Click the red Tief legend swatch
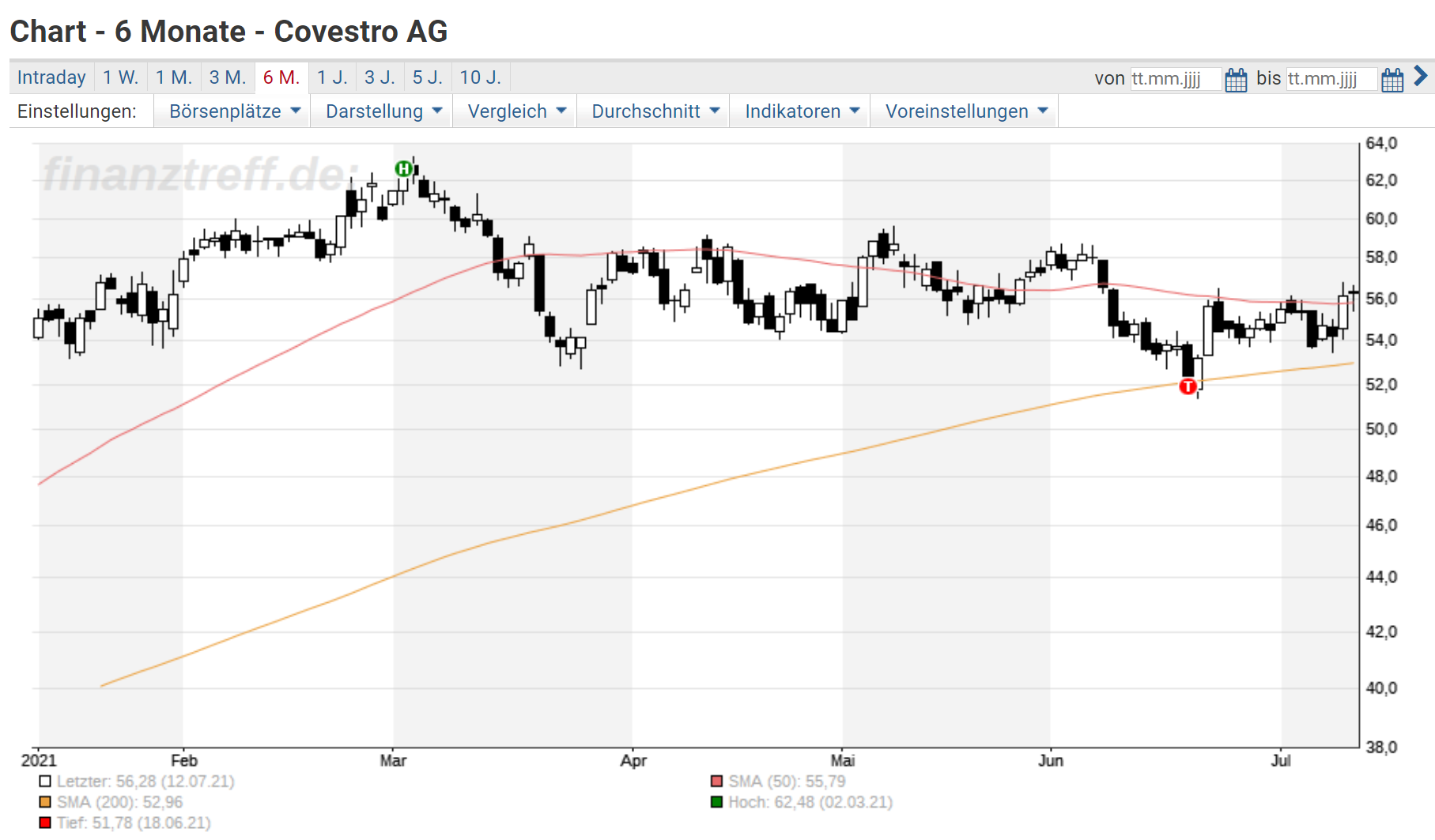 pyautogui.click(x=45, y=823)
